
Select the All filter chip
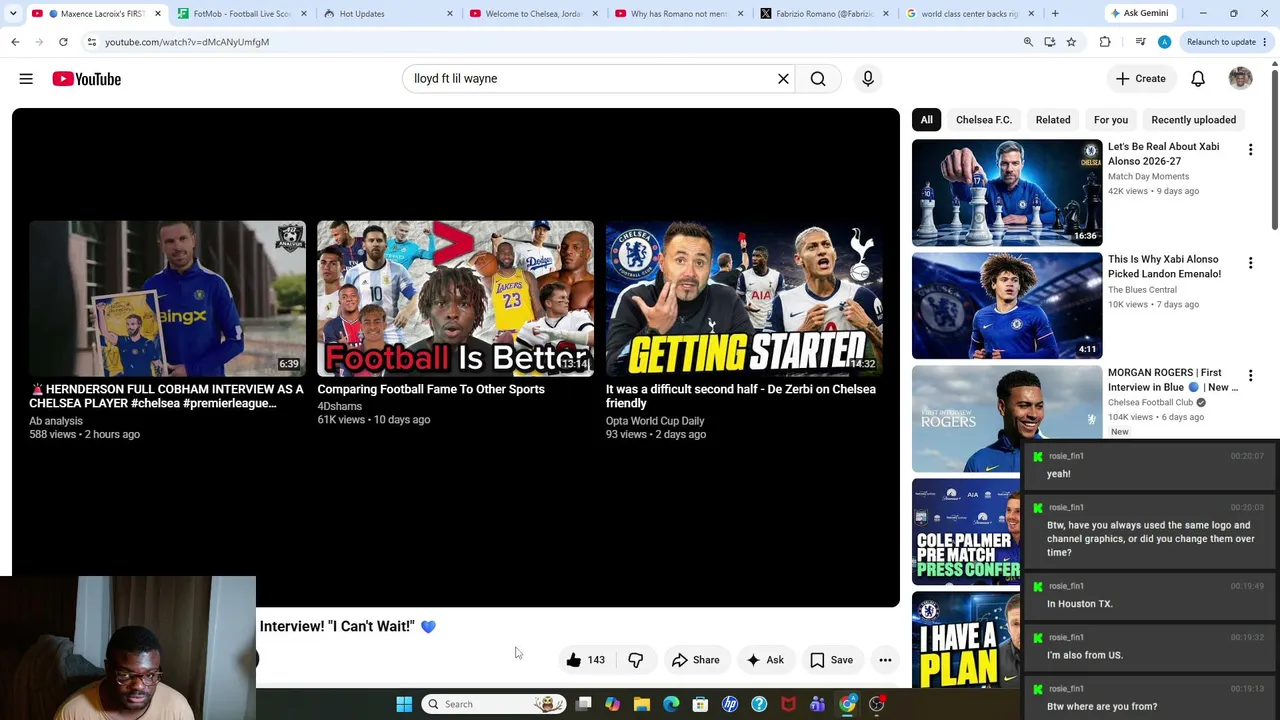pyautogui.click(x=927, y=120)
